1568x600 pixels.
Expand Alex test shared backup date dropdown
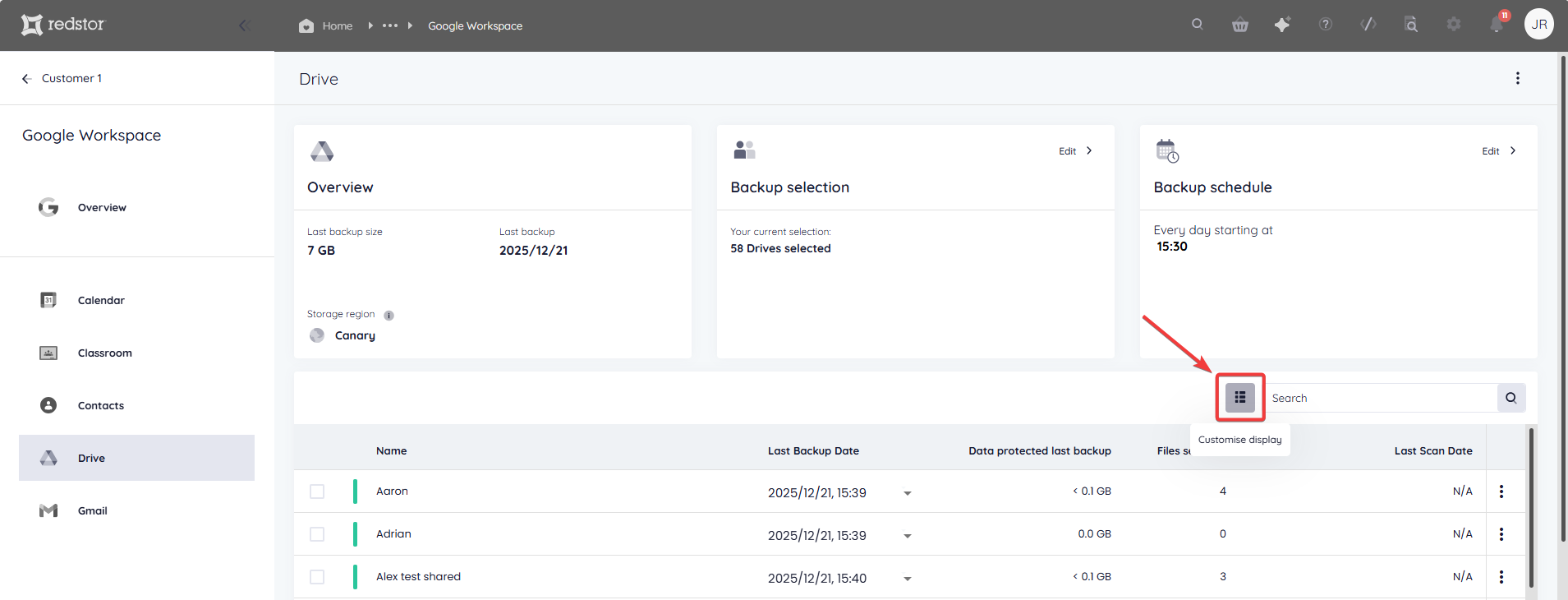[x=908, y=579]
